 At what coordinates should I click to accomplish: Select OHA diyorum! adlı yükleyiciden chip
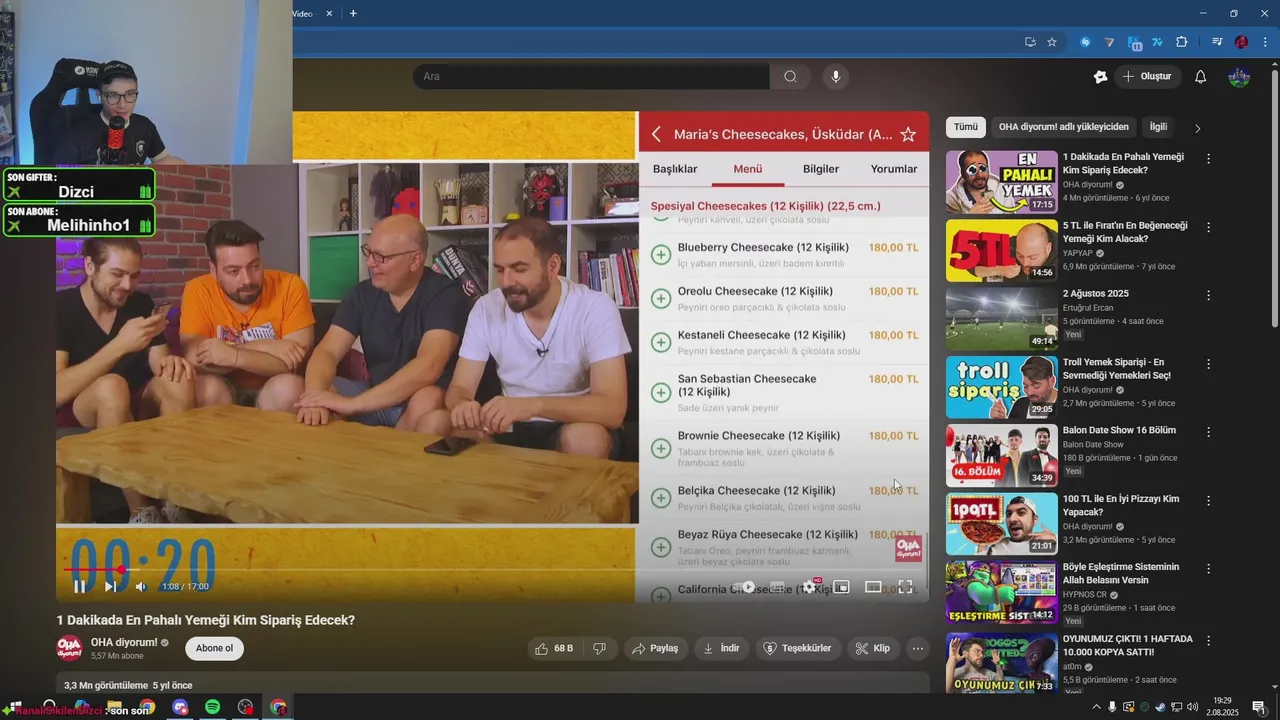1063,127
